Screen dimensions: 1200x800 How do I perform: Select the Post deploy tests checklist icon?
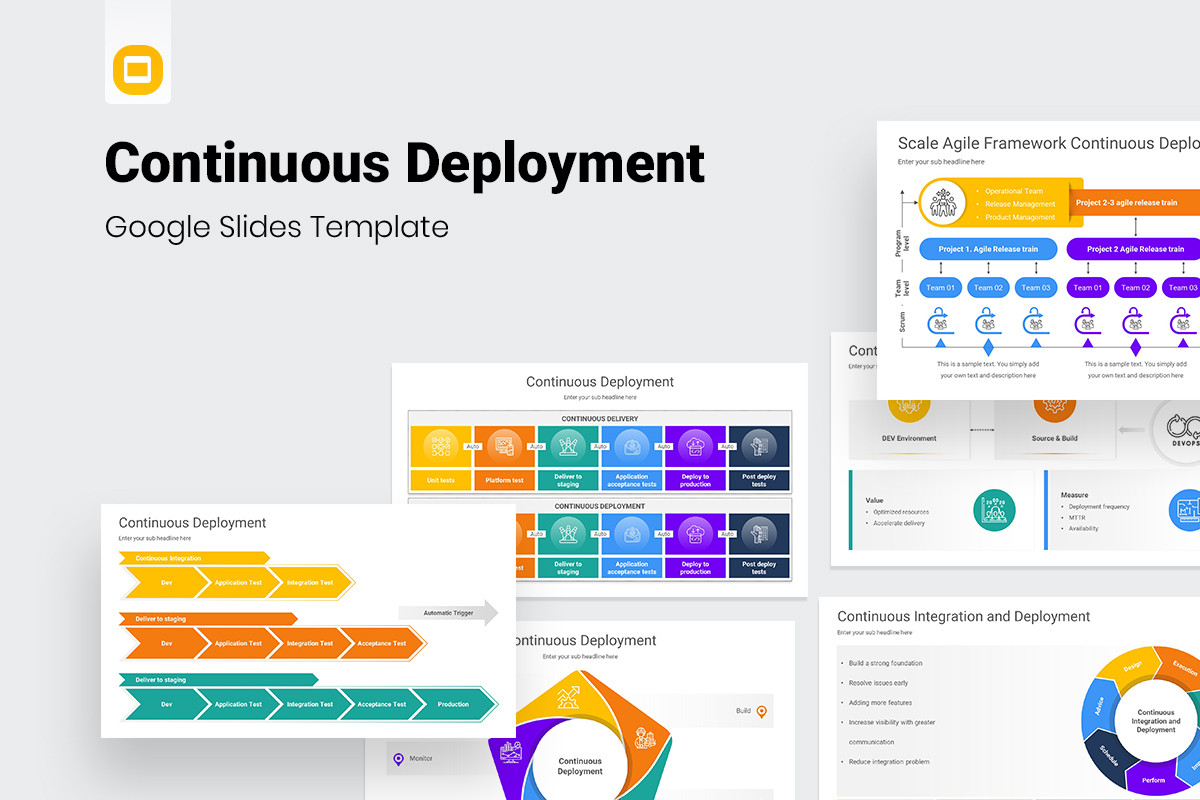pyautogui.click(x=759, y=447)
